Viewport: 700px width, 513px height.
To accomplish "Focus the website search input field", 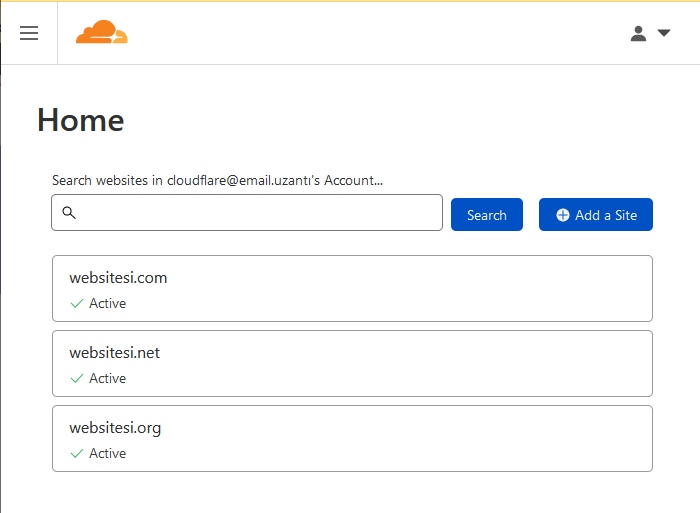I will click(x=247, y=213).
